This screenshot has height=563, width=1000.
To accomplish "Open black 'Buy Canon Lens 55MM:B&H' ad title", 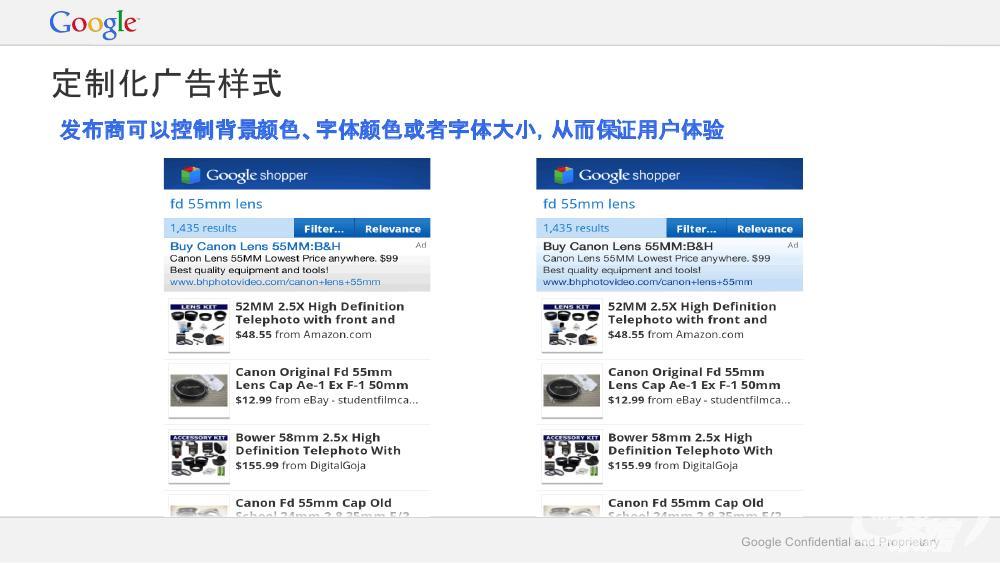I will point(628,246).
